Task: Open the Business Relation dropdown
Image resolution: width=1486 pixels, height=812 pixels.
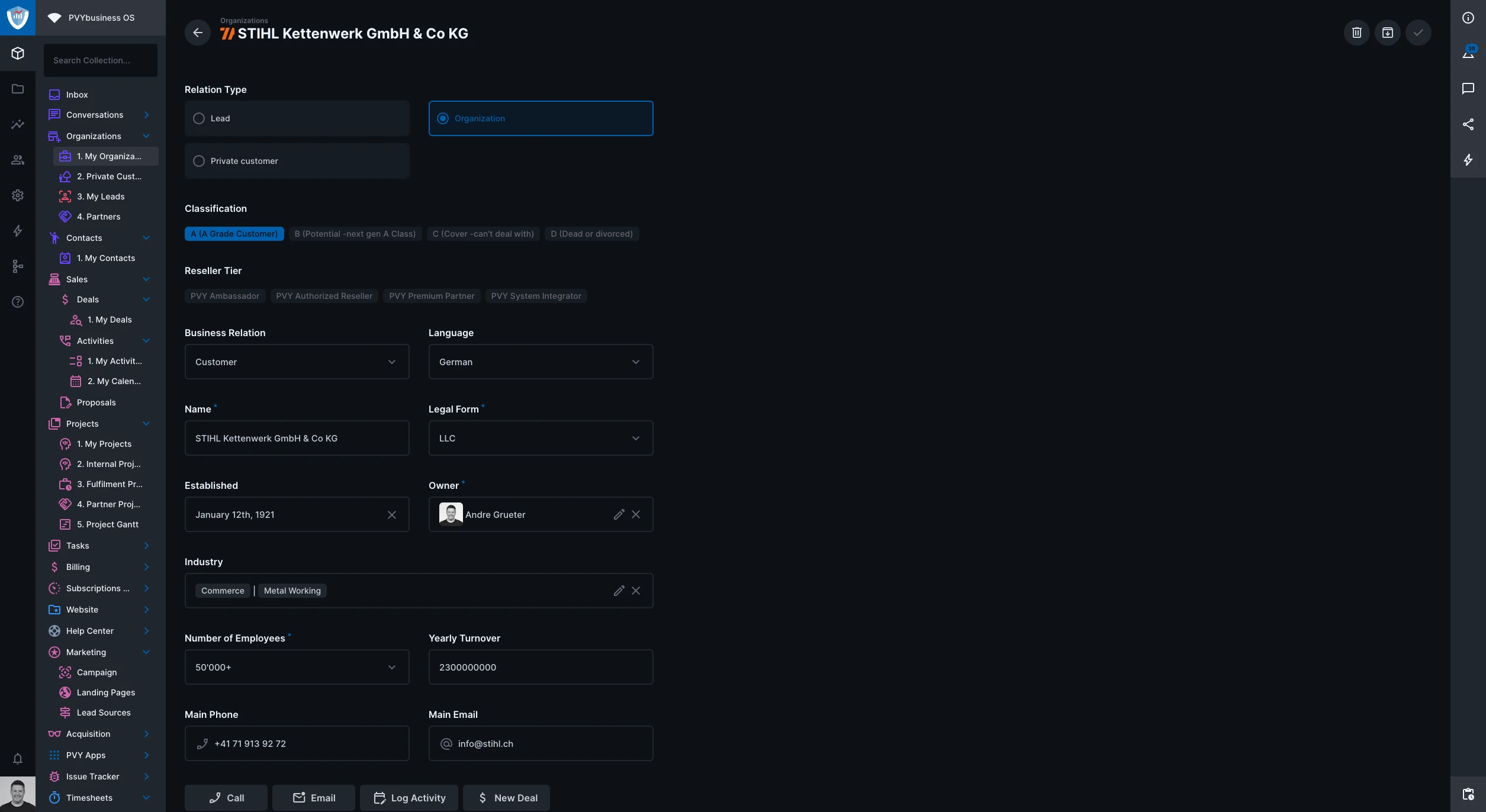Action: (x=297, y=362)
